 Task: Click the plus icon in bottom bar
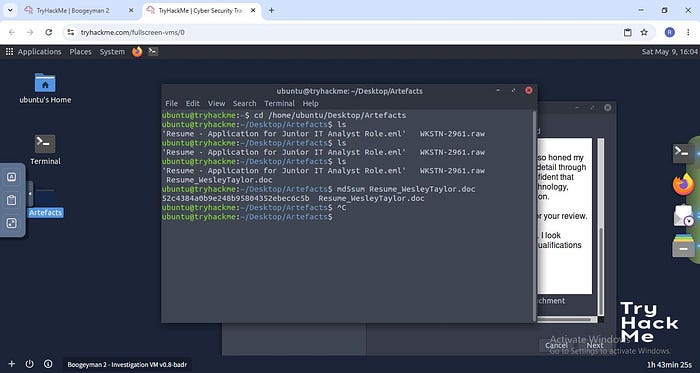tap(12, 364)
